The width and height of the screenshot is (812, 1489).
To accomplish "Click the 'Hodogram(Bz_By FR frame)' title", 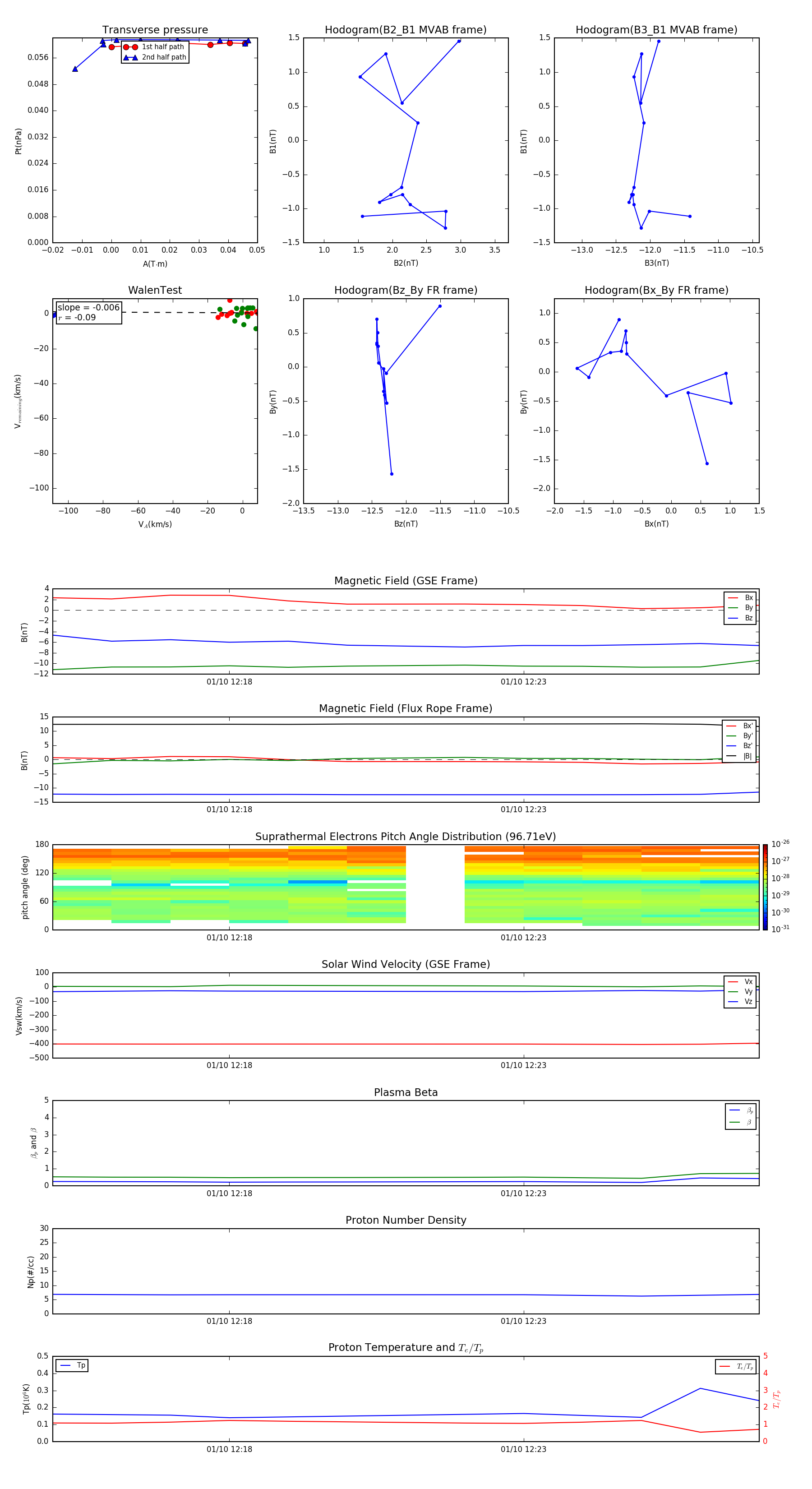I will 406,290.
